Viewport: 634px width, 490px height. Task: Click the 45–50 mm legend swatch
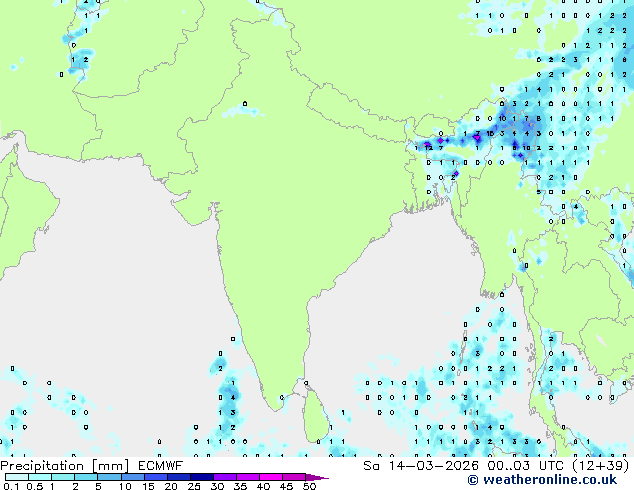point(294,477)
